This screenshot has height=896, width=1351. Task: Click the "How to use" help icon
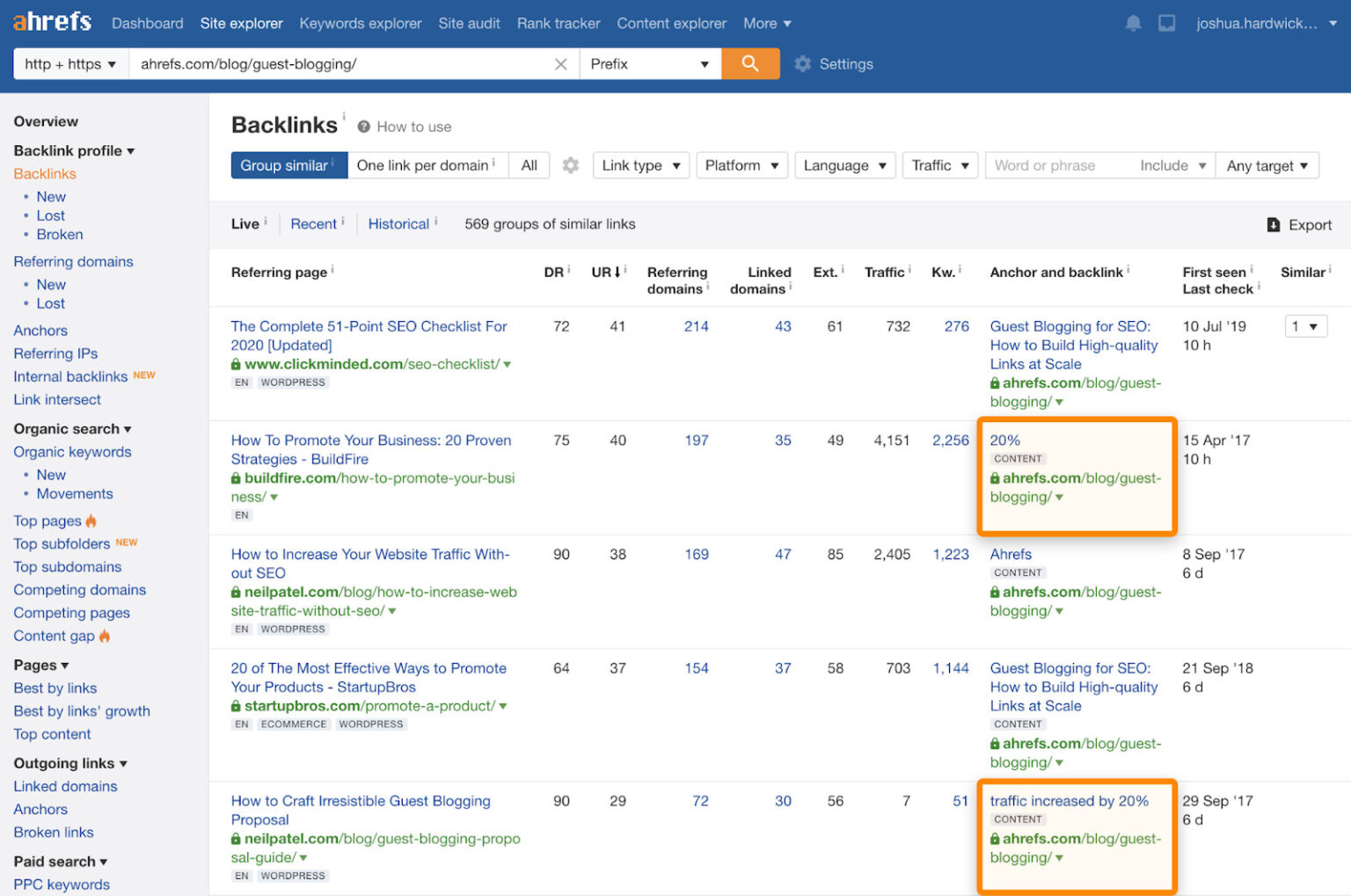coord(363,126)
